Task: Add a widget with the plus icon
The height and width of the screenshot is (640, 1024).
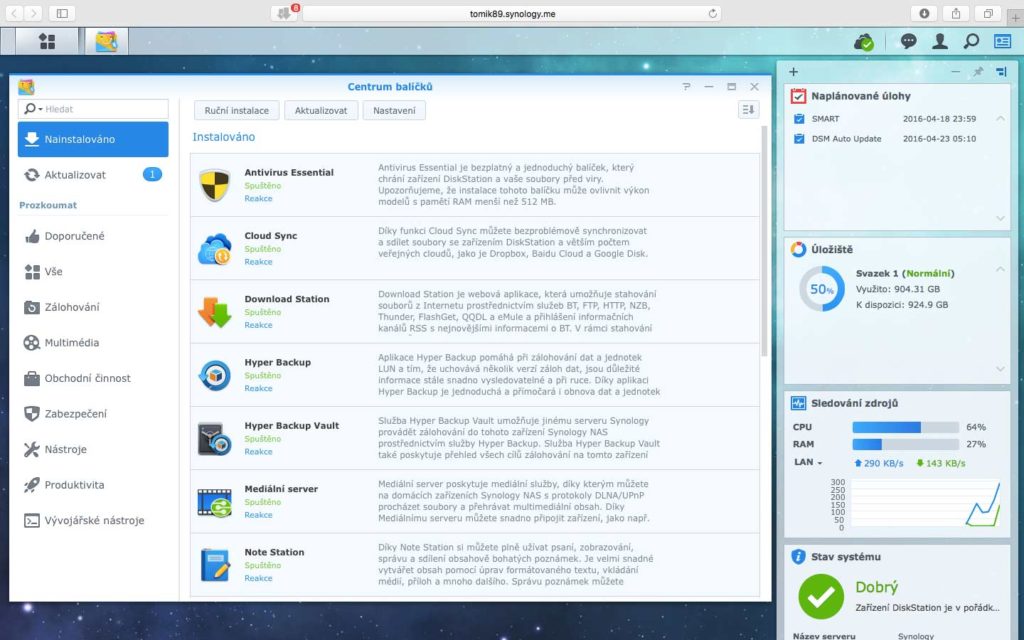Action: pos(793,72)
